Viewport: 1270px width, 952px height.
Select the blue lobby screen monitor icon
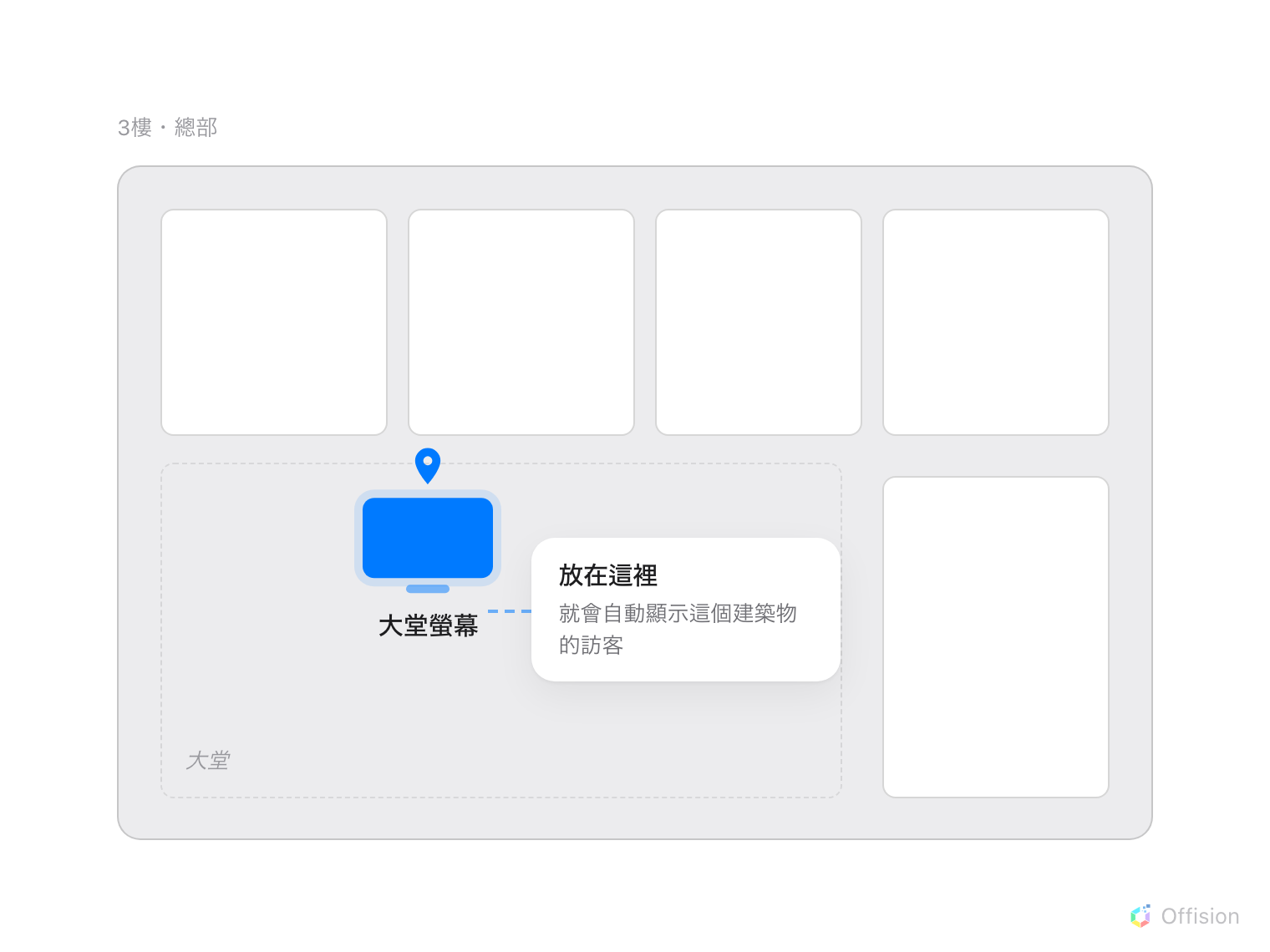428,541
